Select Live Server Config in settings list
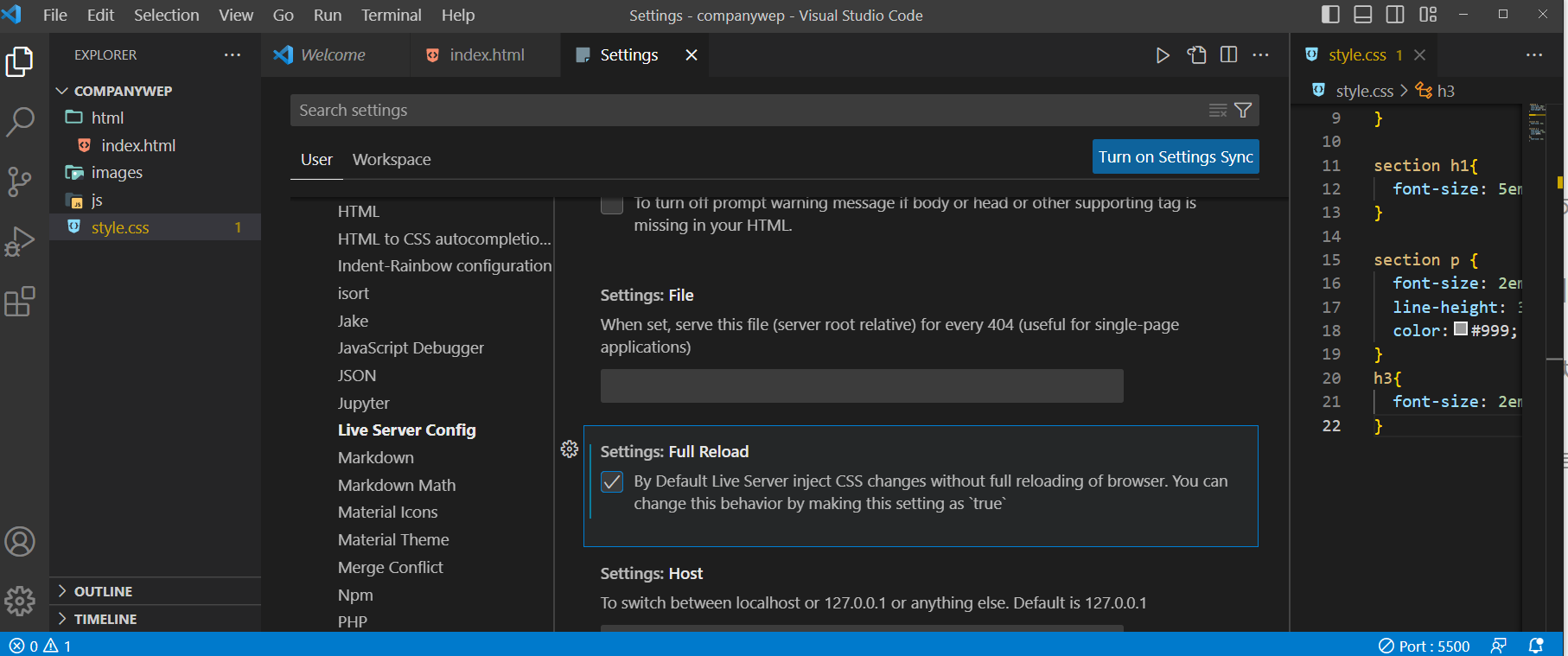1568x656 pixels. pyautogui.click(x=407, y=430)
